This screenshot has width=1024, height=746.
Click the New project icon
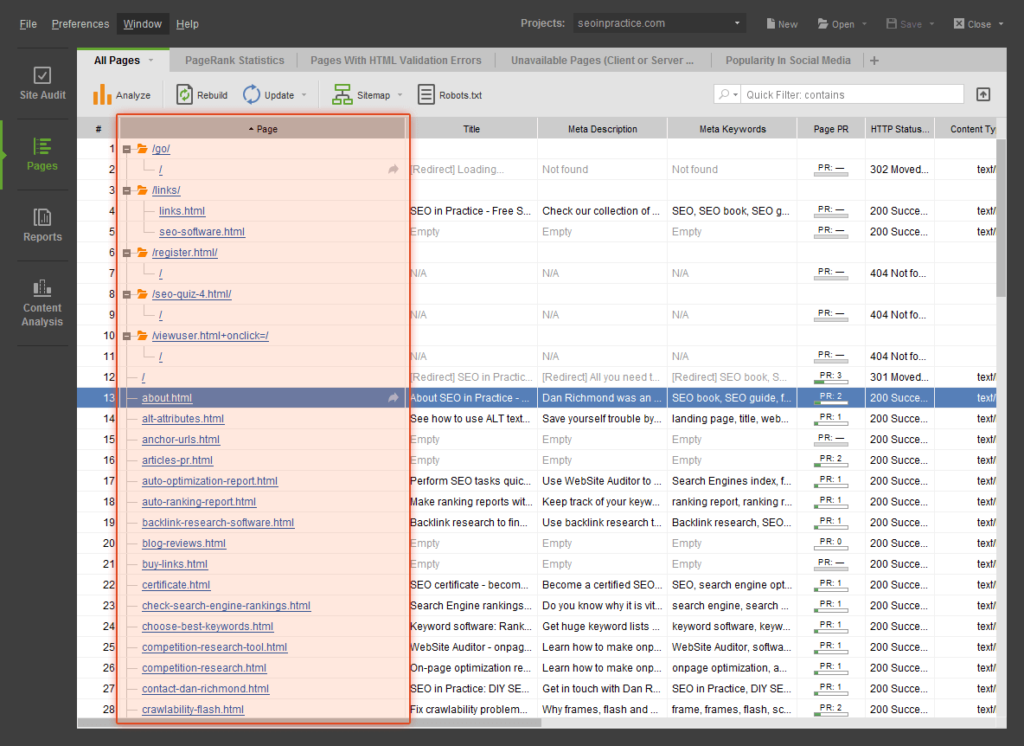(782, 23)
